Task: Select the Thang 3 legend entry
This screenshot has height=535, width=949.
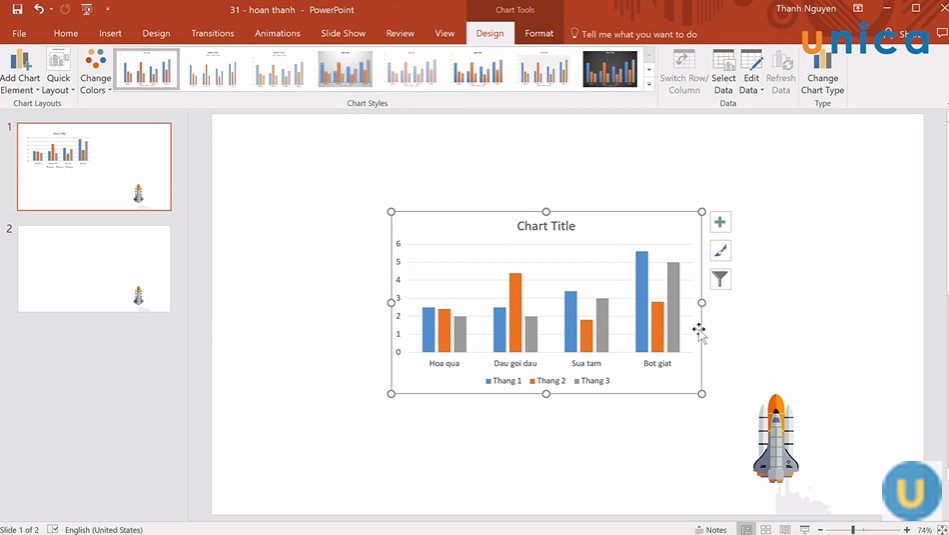Action: coord(591,381)
